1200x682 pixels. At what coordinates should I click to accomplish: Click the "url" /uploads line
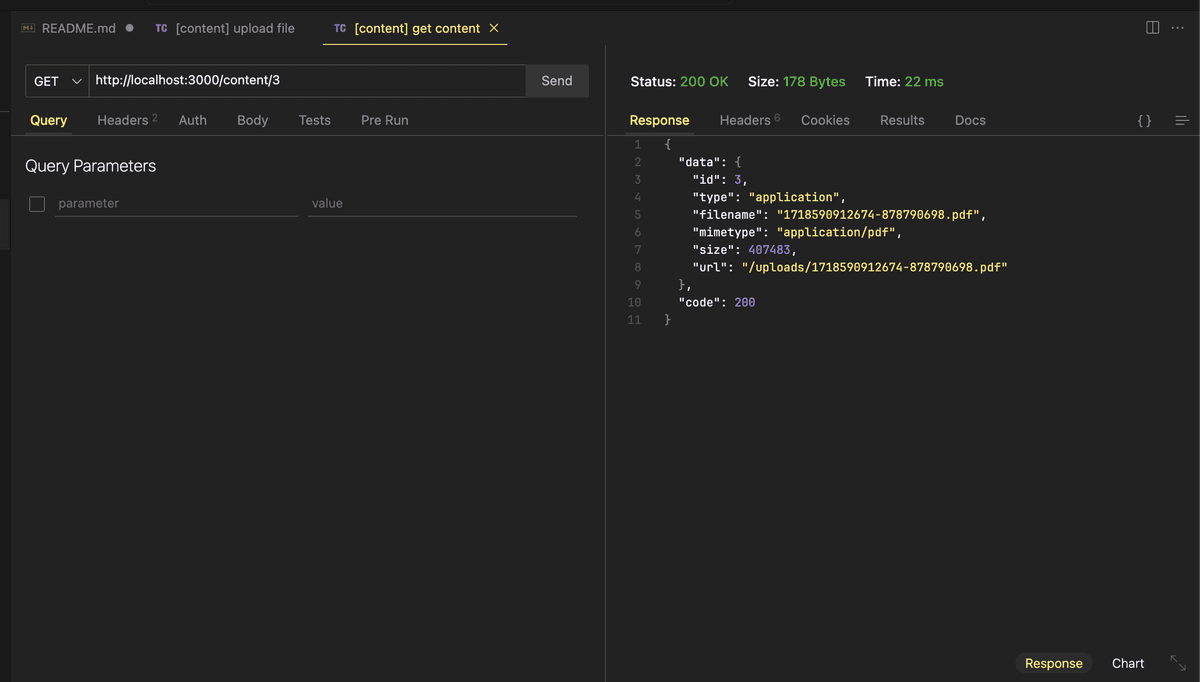point(849,267)
